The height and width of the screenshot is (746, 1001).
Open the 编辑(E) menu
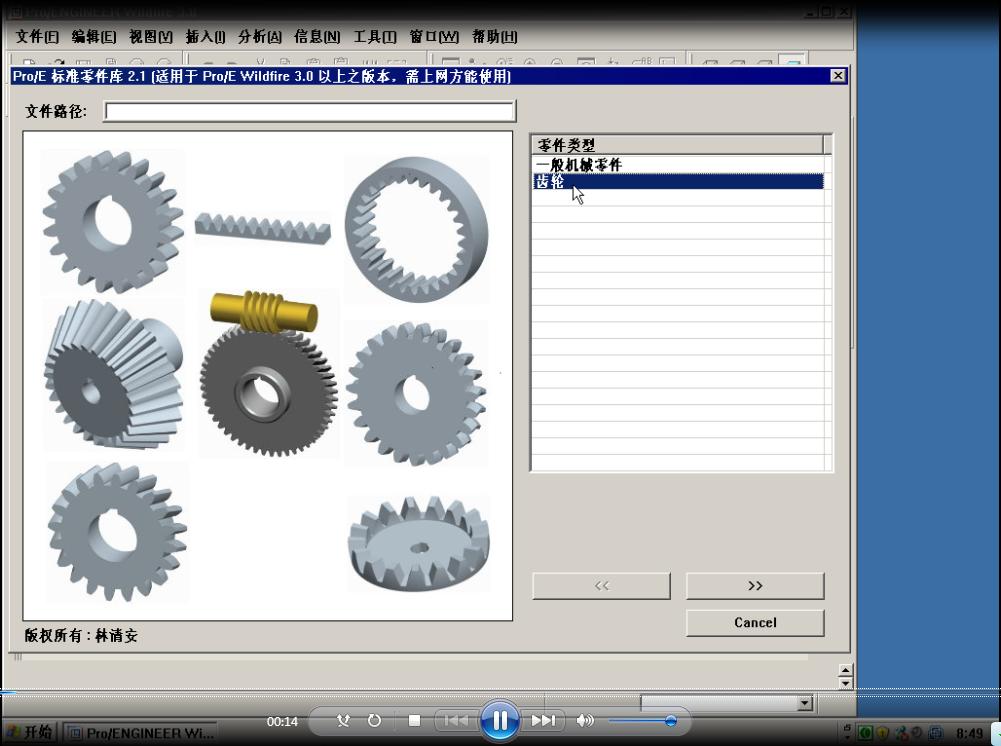coord(94,37)
